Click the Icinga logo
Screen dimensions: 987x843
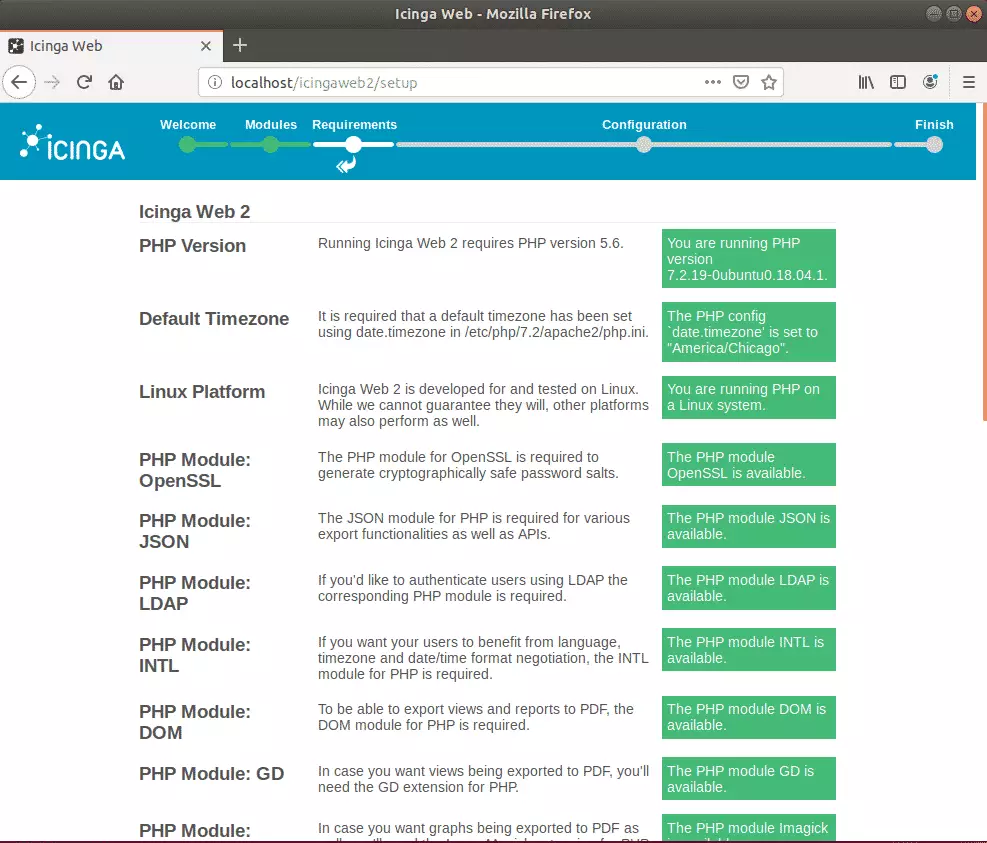tap(72, 143)
